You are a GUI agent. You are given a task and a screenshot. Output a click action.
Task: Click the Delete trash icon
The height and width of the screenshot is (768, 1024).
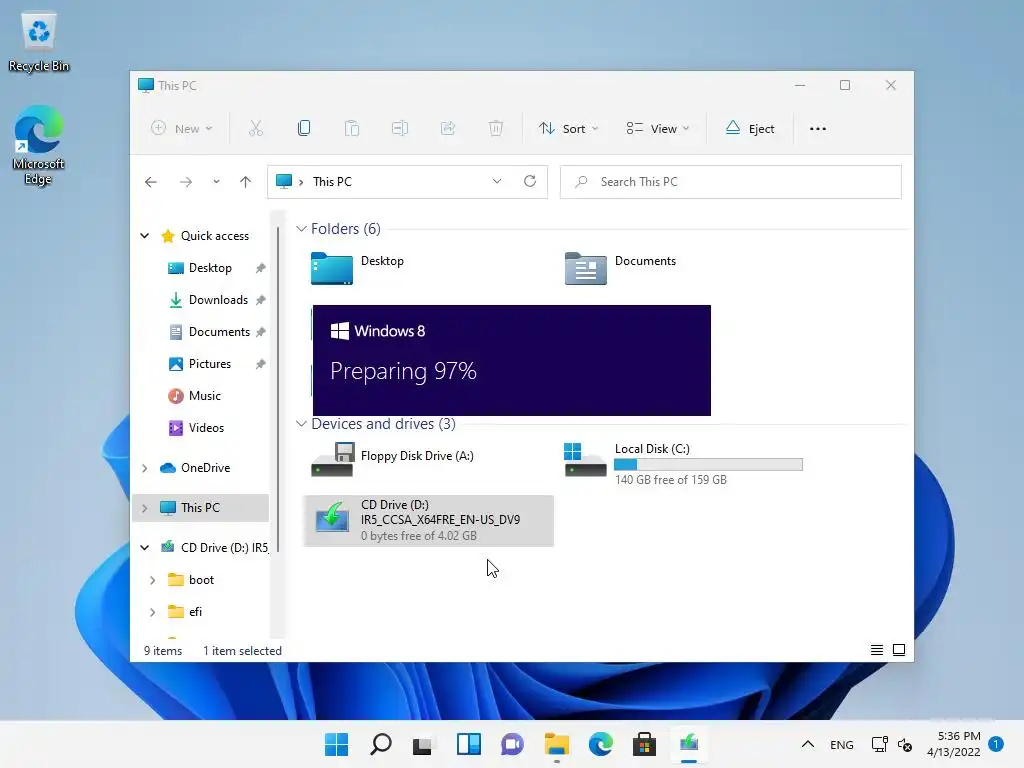tap(496, 129)
